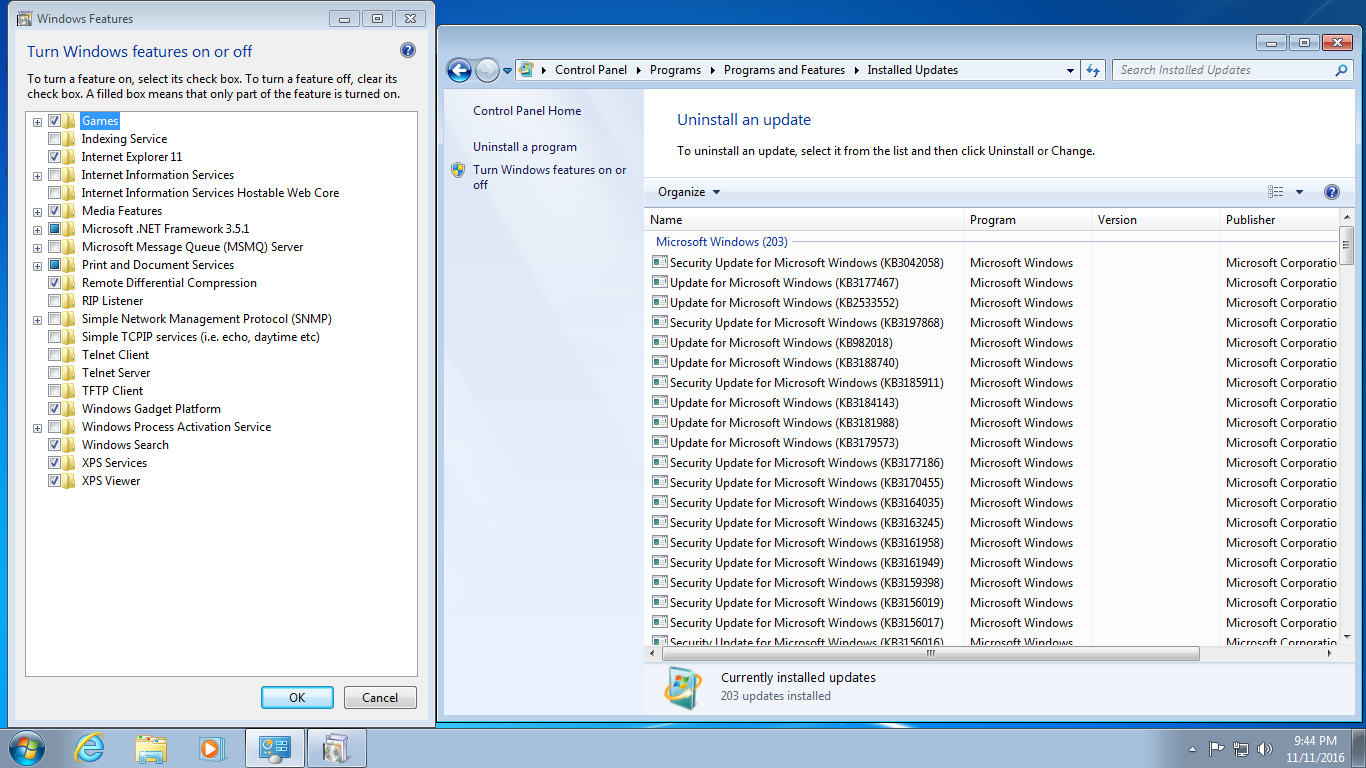
Task: Uncheck the Games feature checkbox
Action: pyautogui.click(x=54, y=121)
